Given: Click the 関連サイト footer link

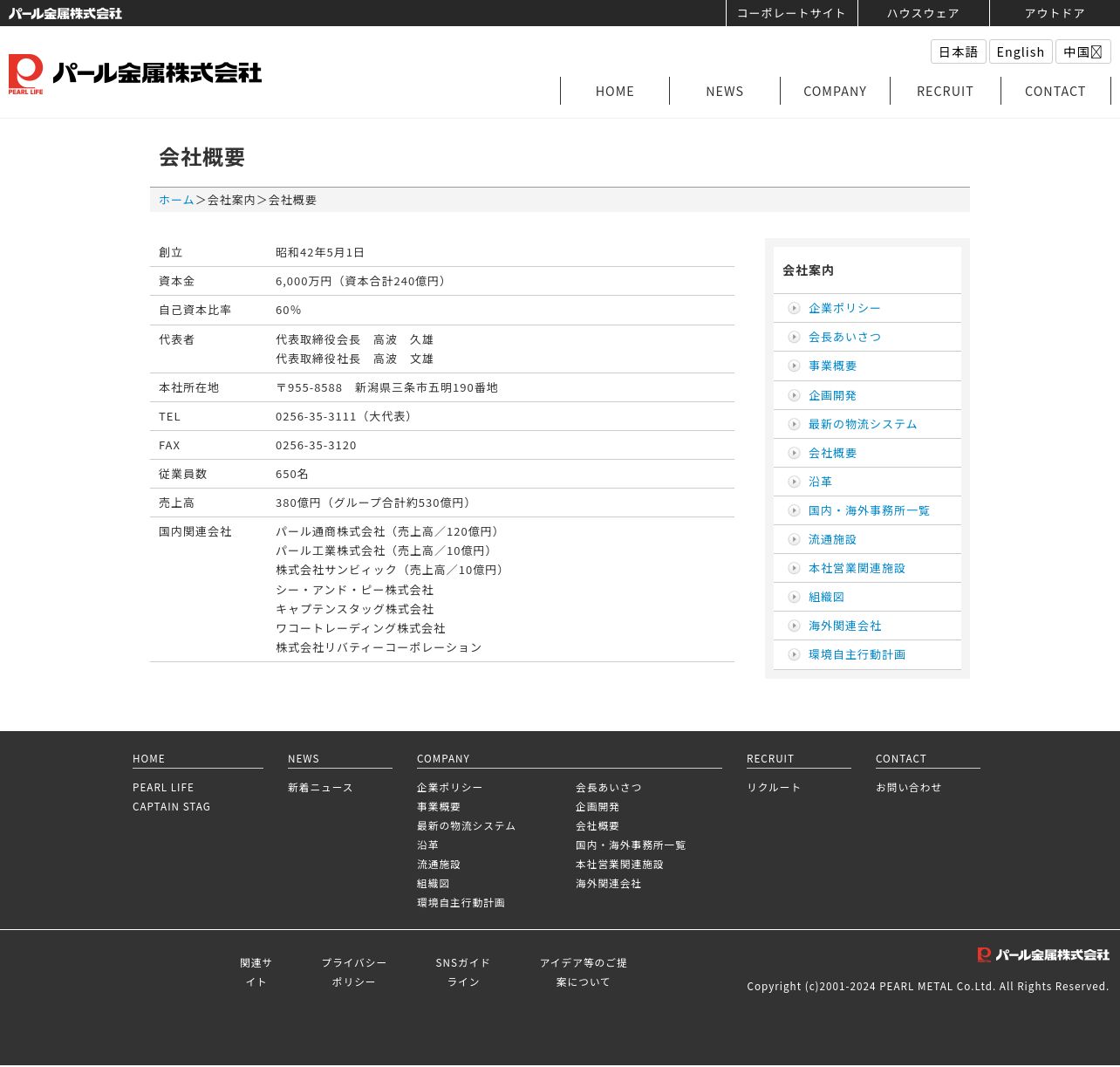Looking at the screenshot, I should pos(256,972).
